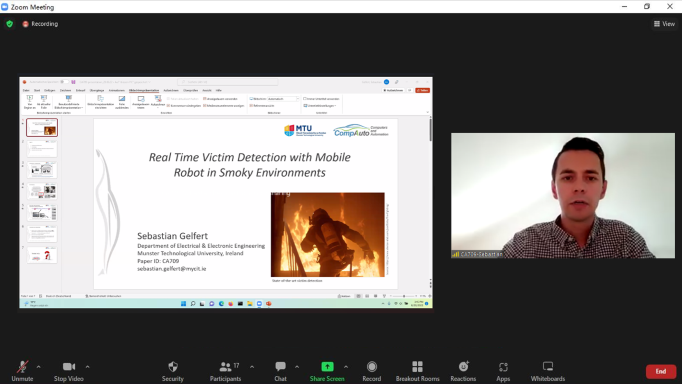This screenshot has height=384, width=682.
Task: Expand video options arrow beside Stop Video
Action: [87, 367]
